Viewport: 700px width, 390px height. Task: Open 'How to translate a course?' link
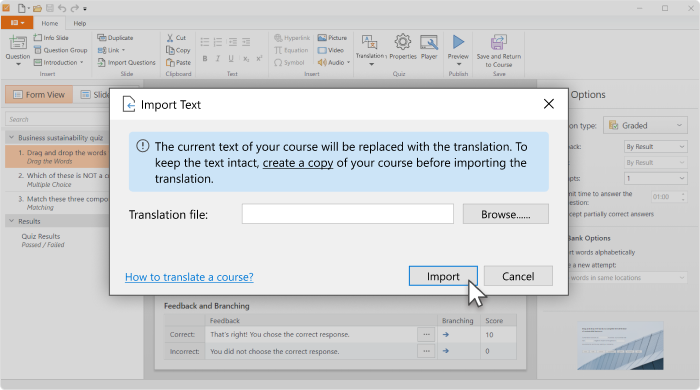click(189, 277)
